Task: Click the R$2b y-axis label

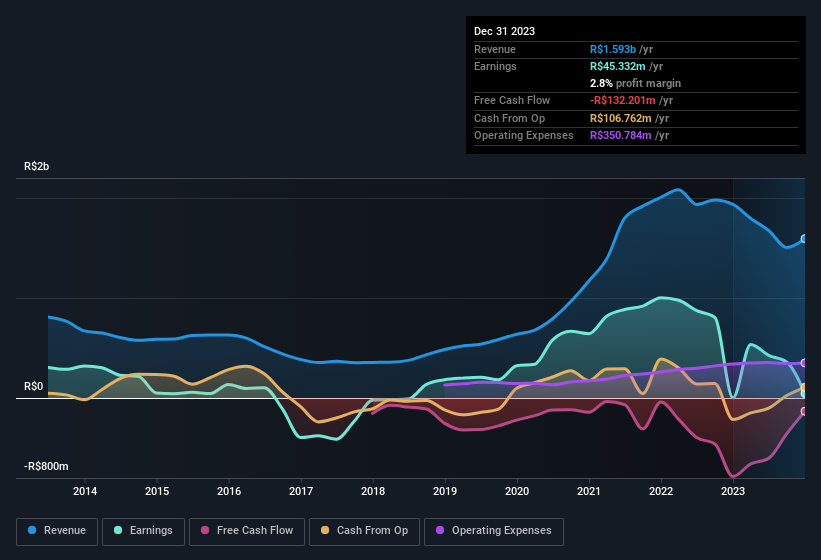Action: click(x=36, y=166)
